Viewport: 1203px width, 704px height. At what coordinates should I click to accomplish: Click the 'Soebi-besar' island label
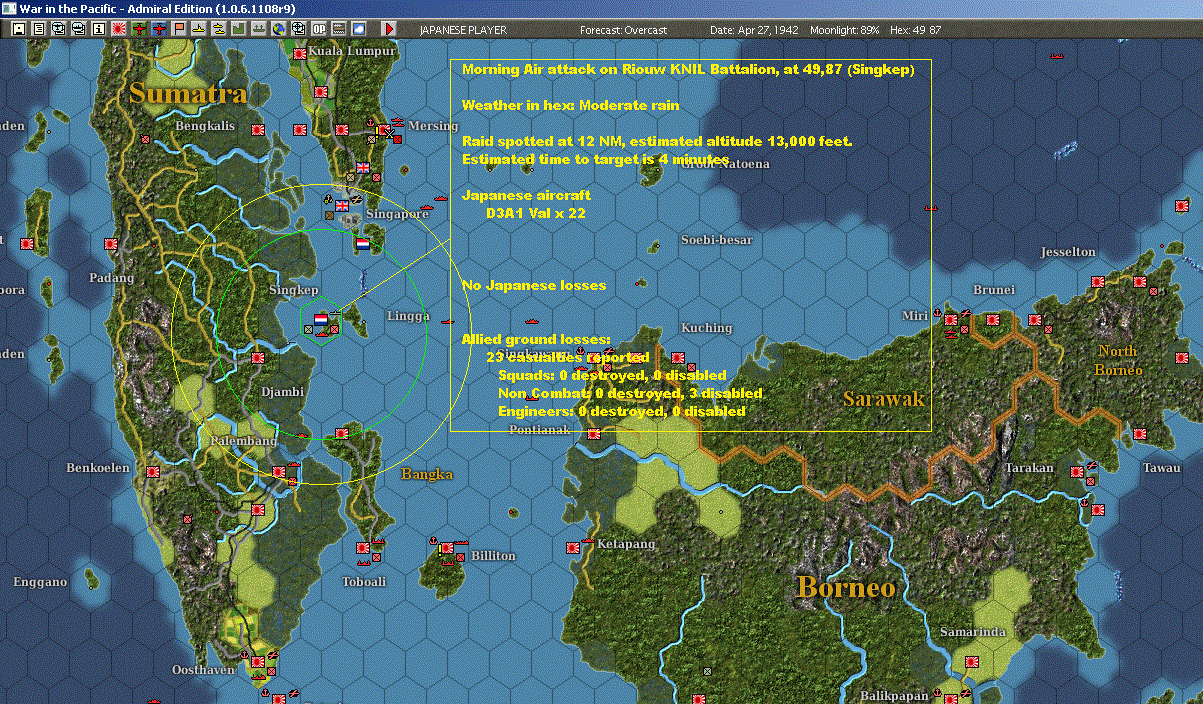717,240
